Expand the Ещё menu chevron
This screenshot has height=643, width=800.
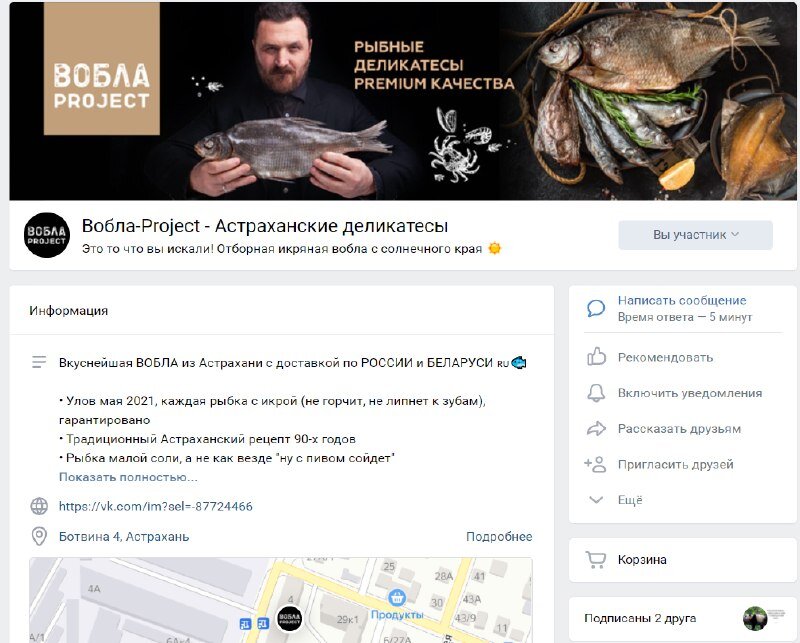pyautogui.click(x=596, y=500)
